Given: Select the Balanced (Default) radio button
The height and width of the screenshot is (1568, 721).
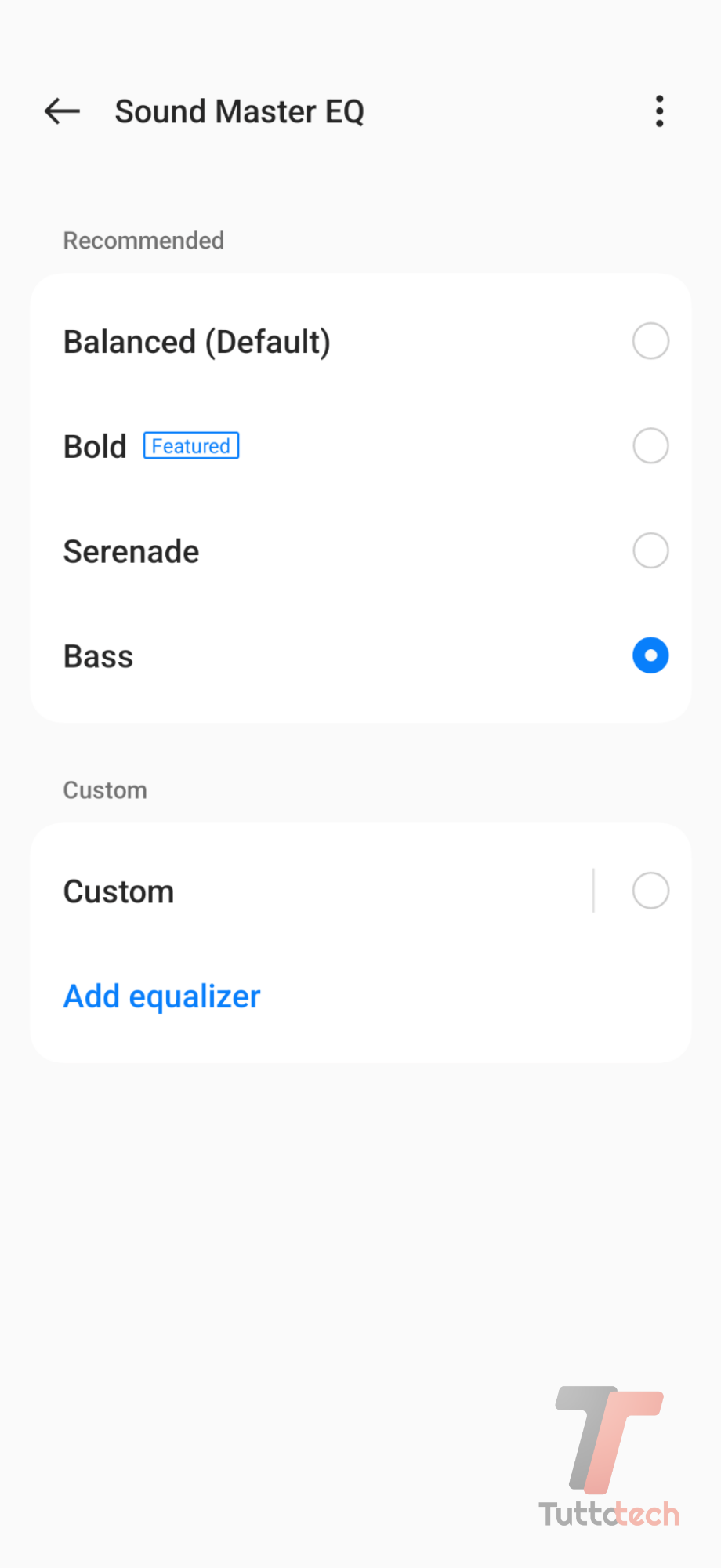Looking at the screenshot, I should (650, 341).
